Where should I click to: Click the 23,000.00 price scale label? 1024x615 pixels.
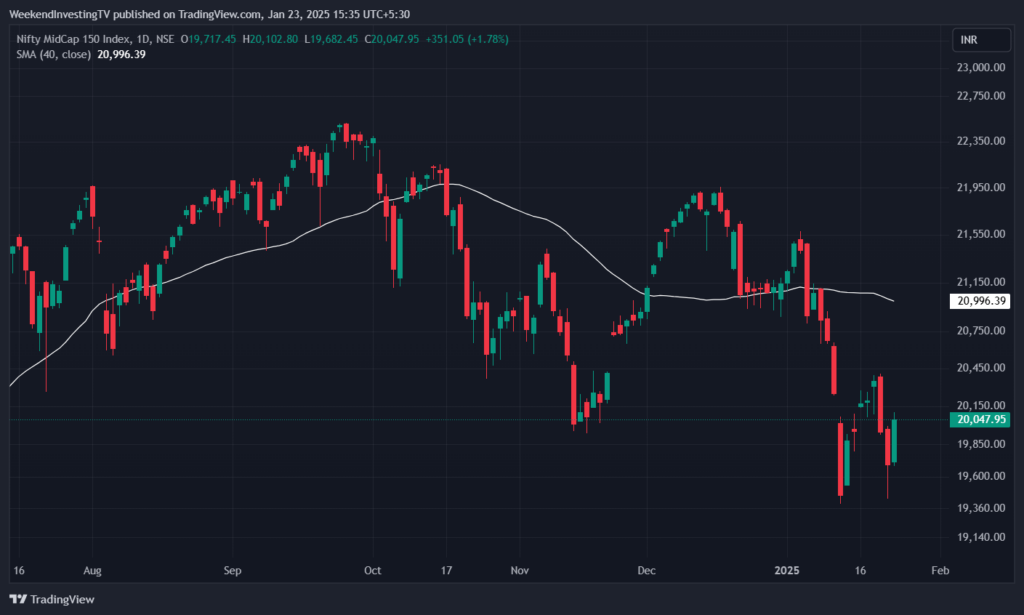click(x=980, y=67)
